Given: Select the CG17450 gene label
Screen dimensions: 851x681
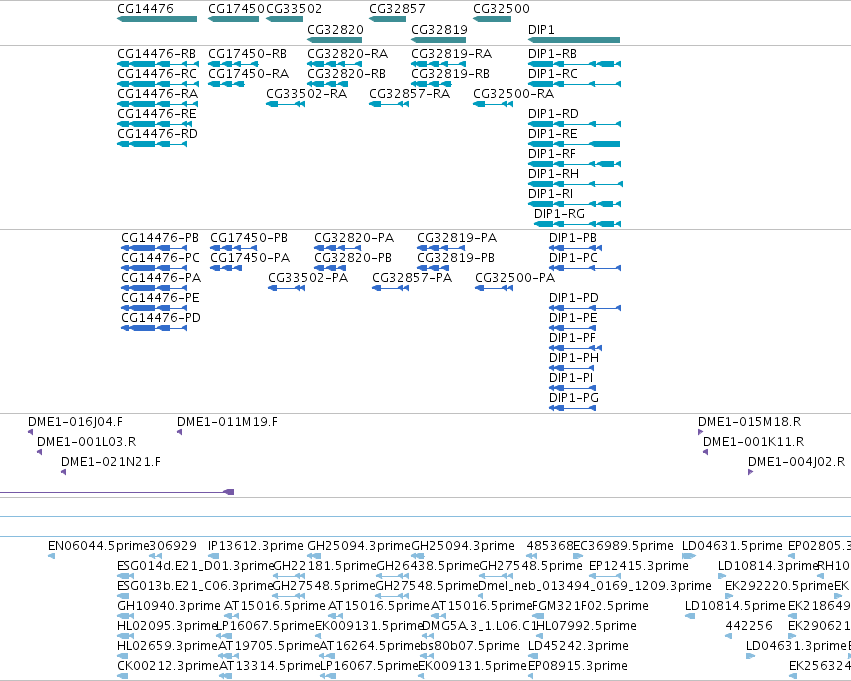Looking at the screenshot, I should [236, 9].
